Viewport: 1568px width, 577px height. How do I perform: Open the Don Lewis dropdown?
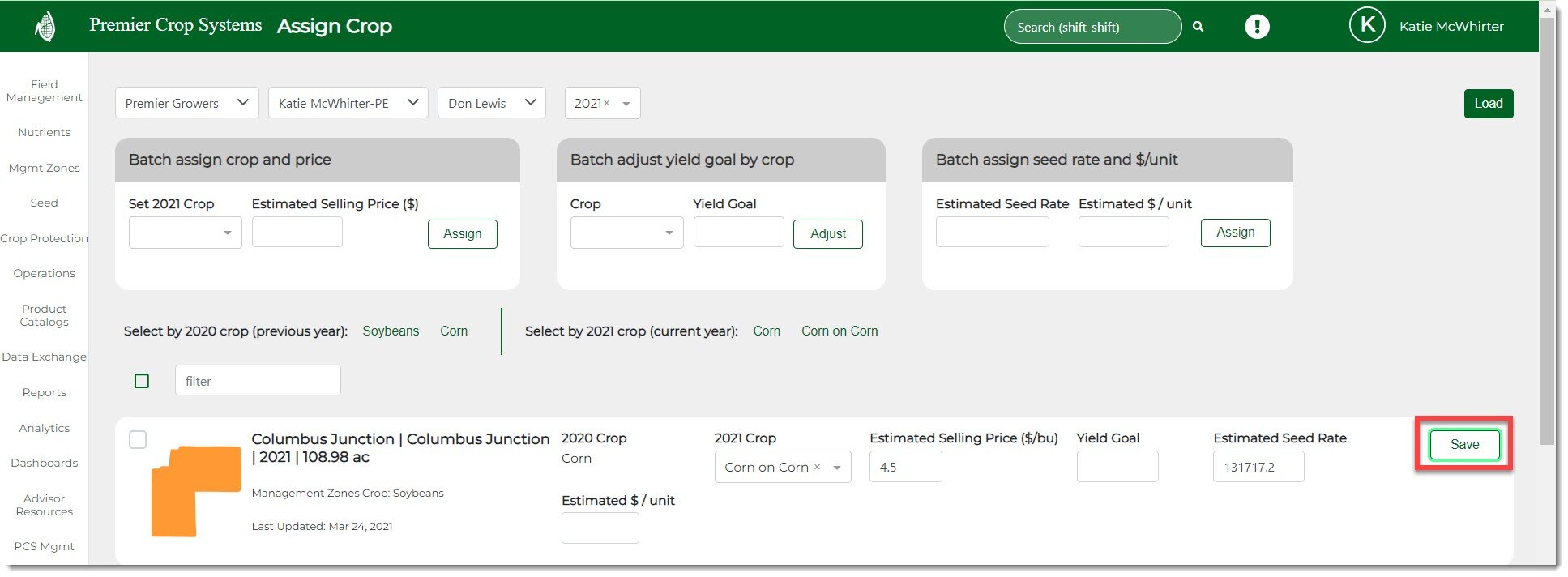tap(491, 103)
